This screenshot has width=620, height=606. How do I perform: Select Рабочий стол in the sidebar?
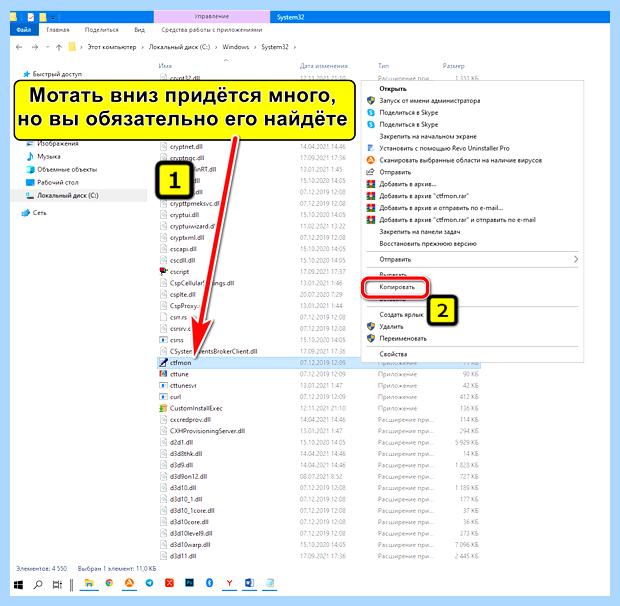coord(58,182)
